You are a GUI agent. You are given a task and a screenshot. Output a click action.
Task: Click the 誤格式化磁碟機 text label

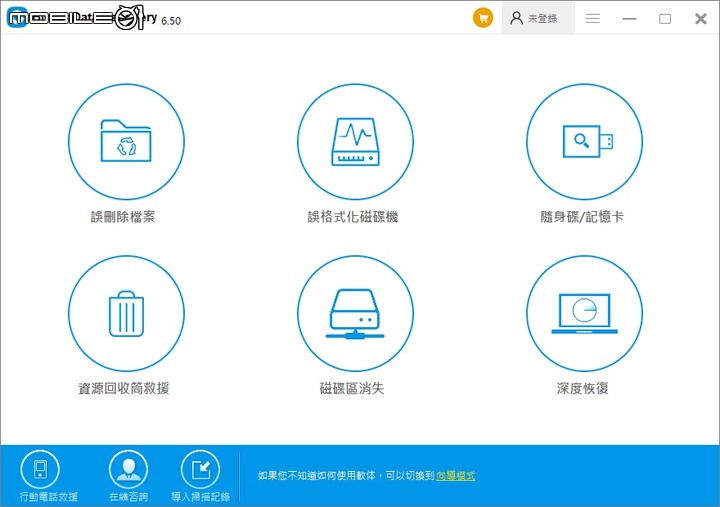353,217
